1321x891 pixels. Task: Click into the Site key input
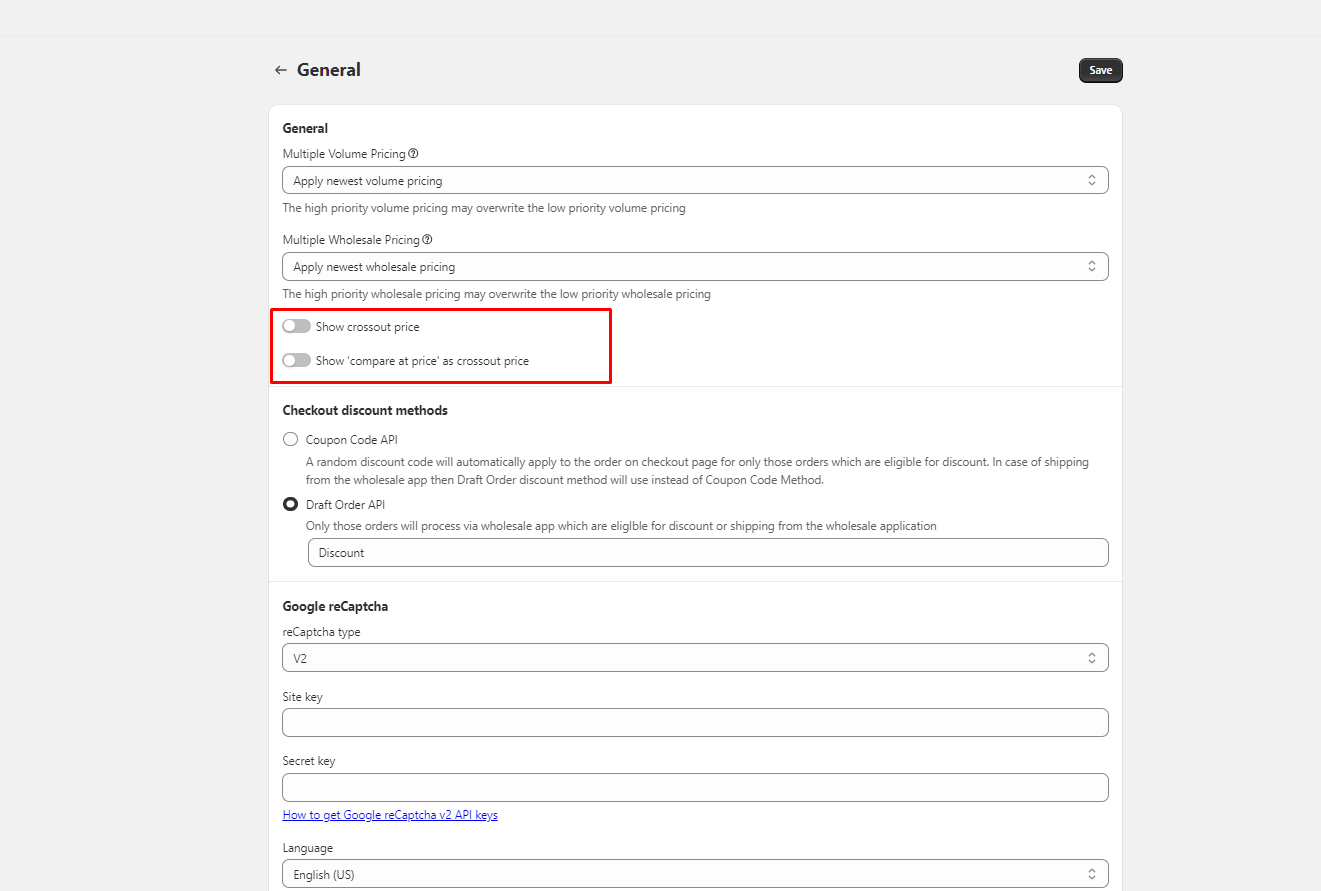pyautogui.click(x=695, y=723)
